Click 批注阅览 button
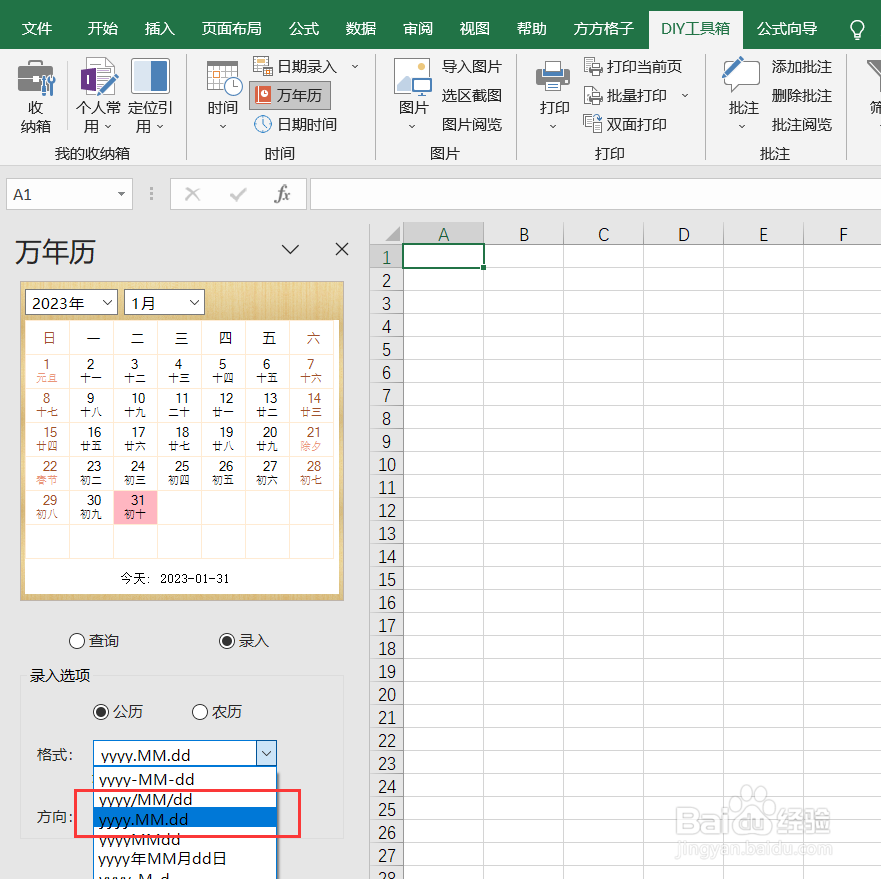881x879 pixels. coord(801,124)
